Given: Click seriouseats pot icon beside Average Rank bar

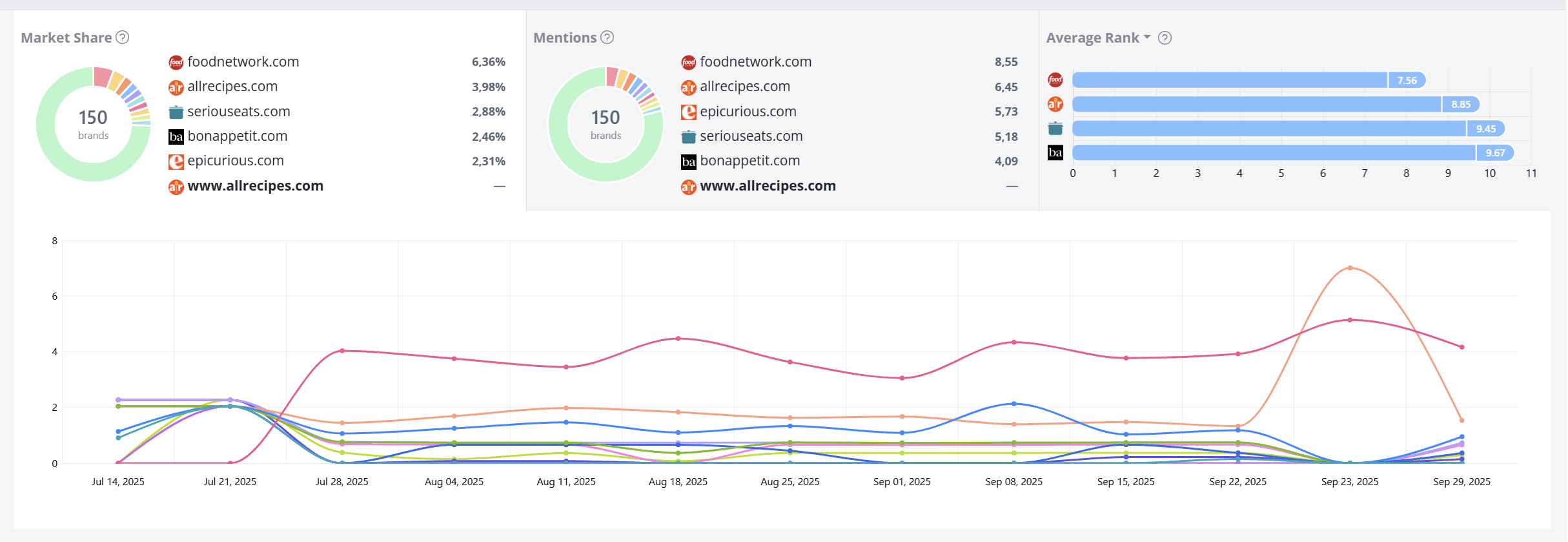Looking at the screenshot, I should [x=1055, y=129].
